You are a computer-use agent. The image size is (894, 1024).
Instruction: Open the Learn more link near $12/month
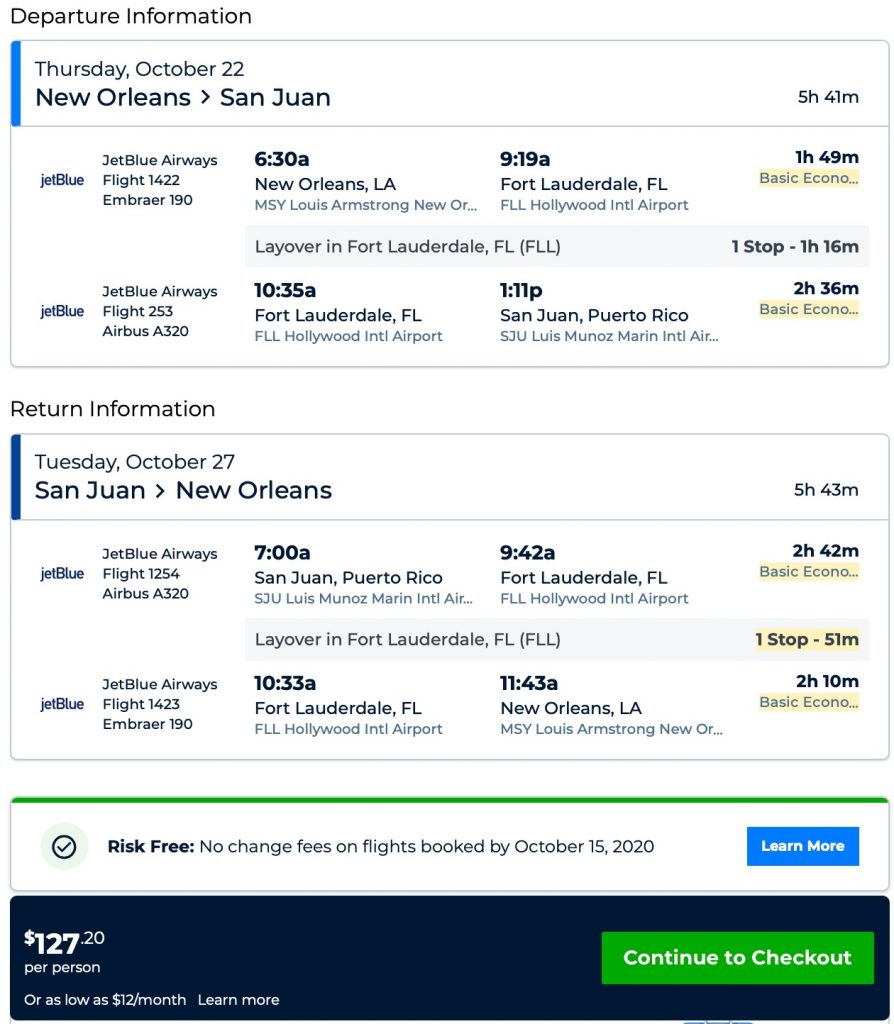tap(238, 1000)
